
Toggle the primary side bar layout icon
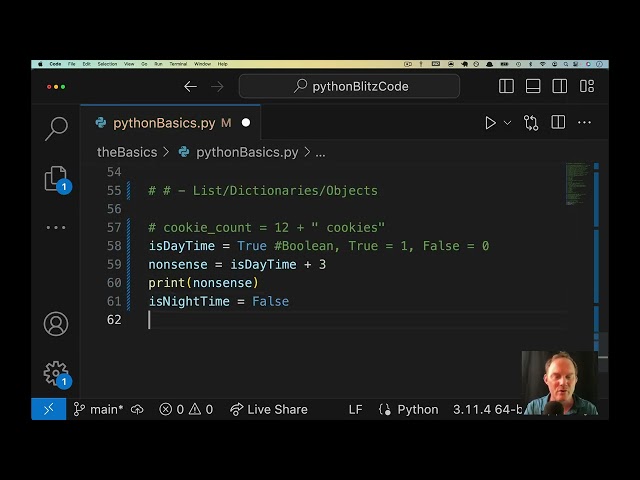(506, 86)
